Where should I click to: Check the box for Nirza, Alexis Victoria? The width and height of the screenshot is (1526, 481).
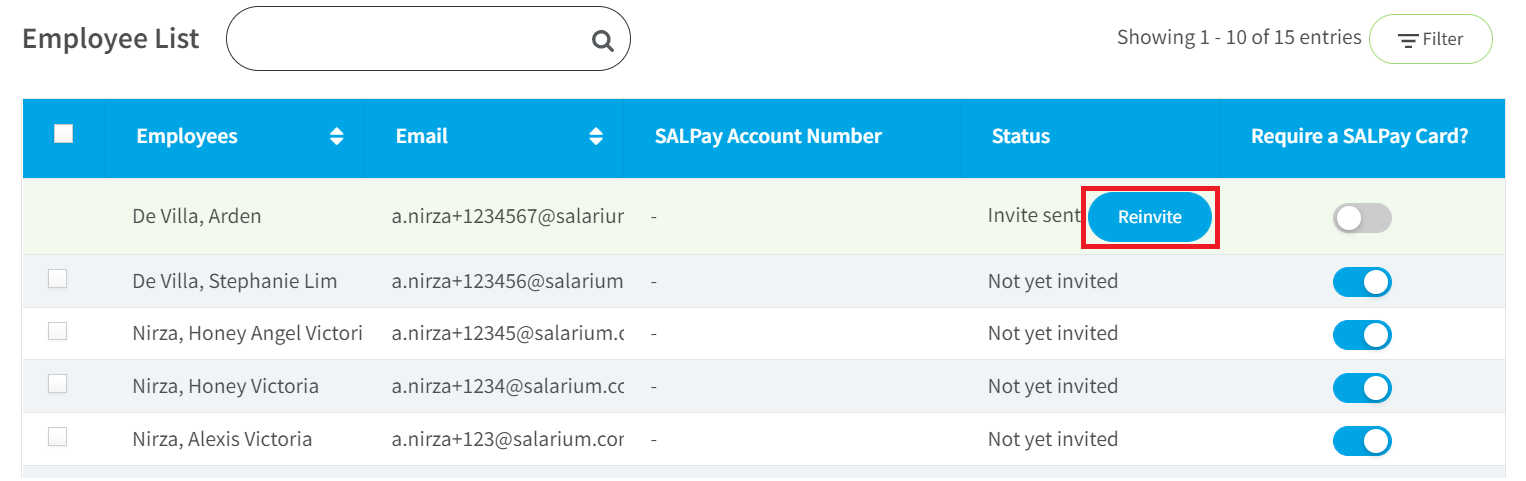[x=58, y=437]
